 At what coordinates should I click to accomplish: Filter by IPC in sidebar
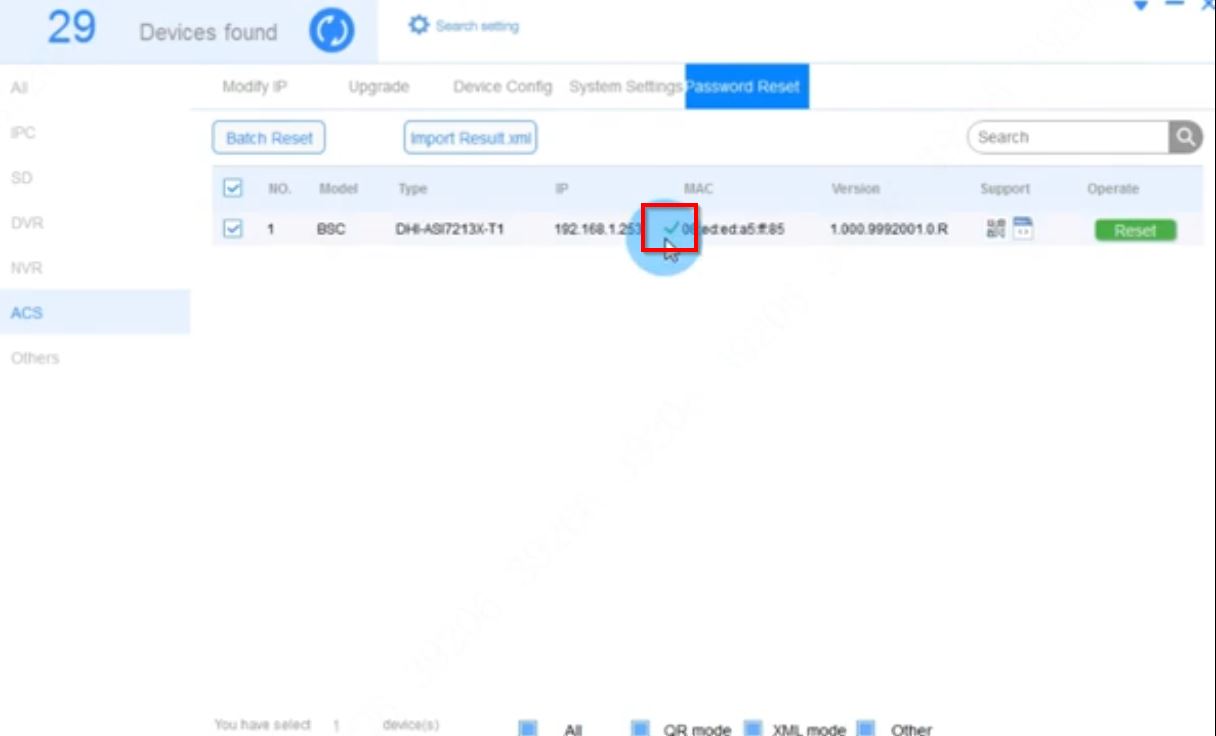[x=23, y=133]
